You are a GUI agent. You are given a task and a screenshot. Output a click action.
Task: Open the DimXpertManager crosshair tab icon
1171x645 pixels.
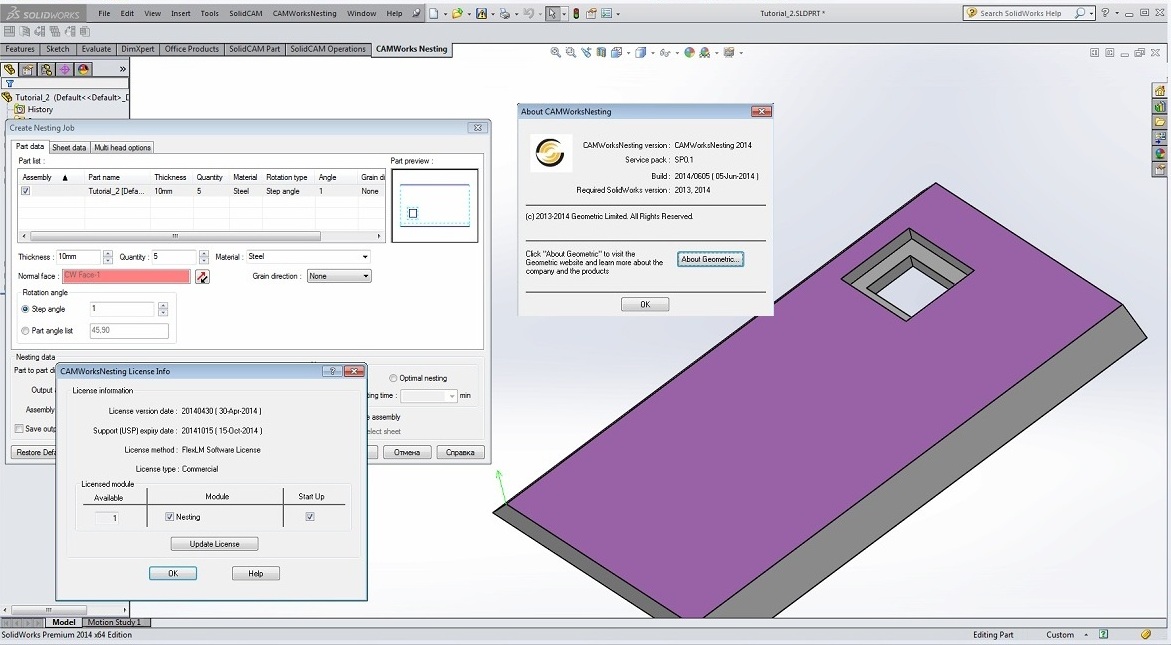65,69
